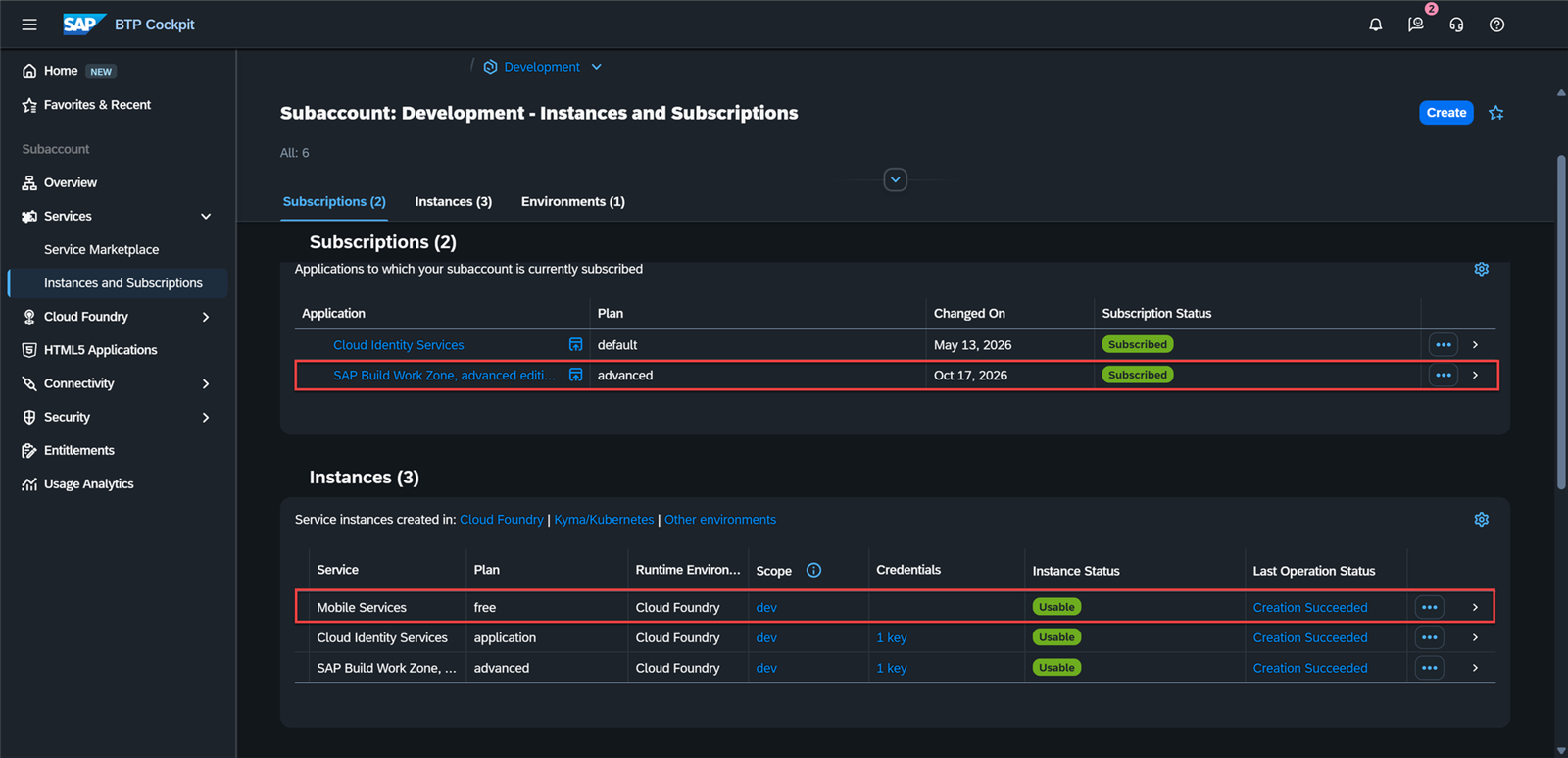Open actions menu for SAP Build Work Zone instance

(1430, 668)
